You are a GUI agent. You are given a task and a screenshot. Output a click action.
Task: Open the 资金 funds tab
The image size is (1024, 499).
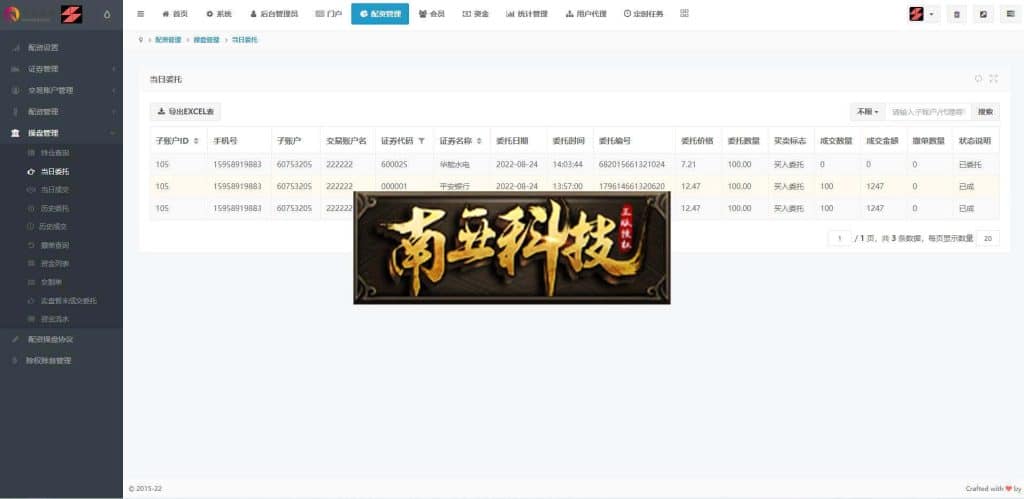coord(475,13)
